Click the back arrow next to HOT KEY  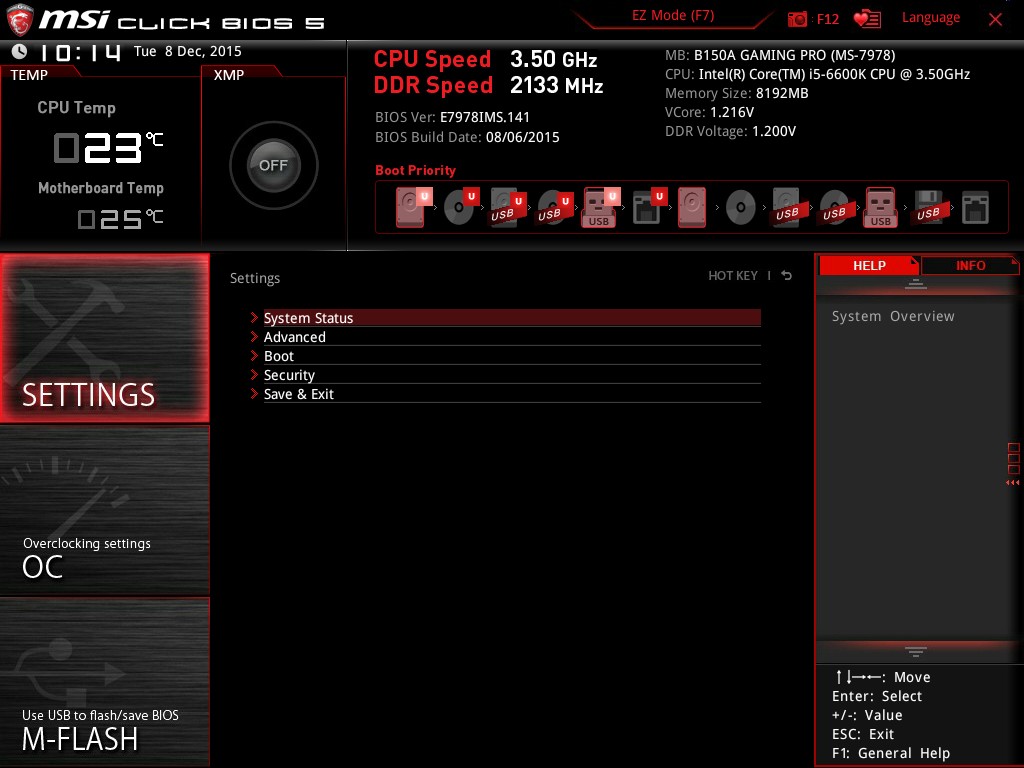787,276
